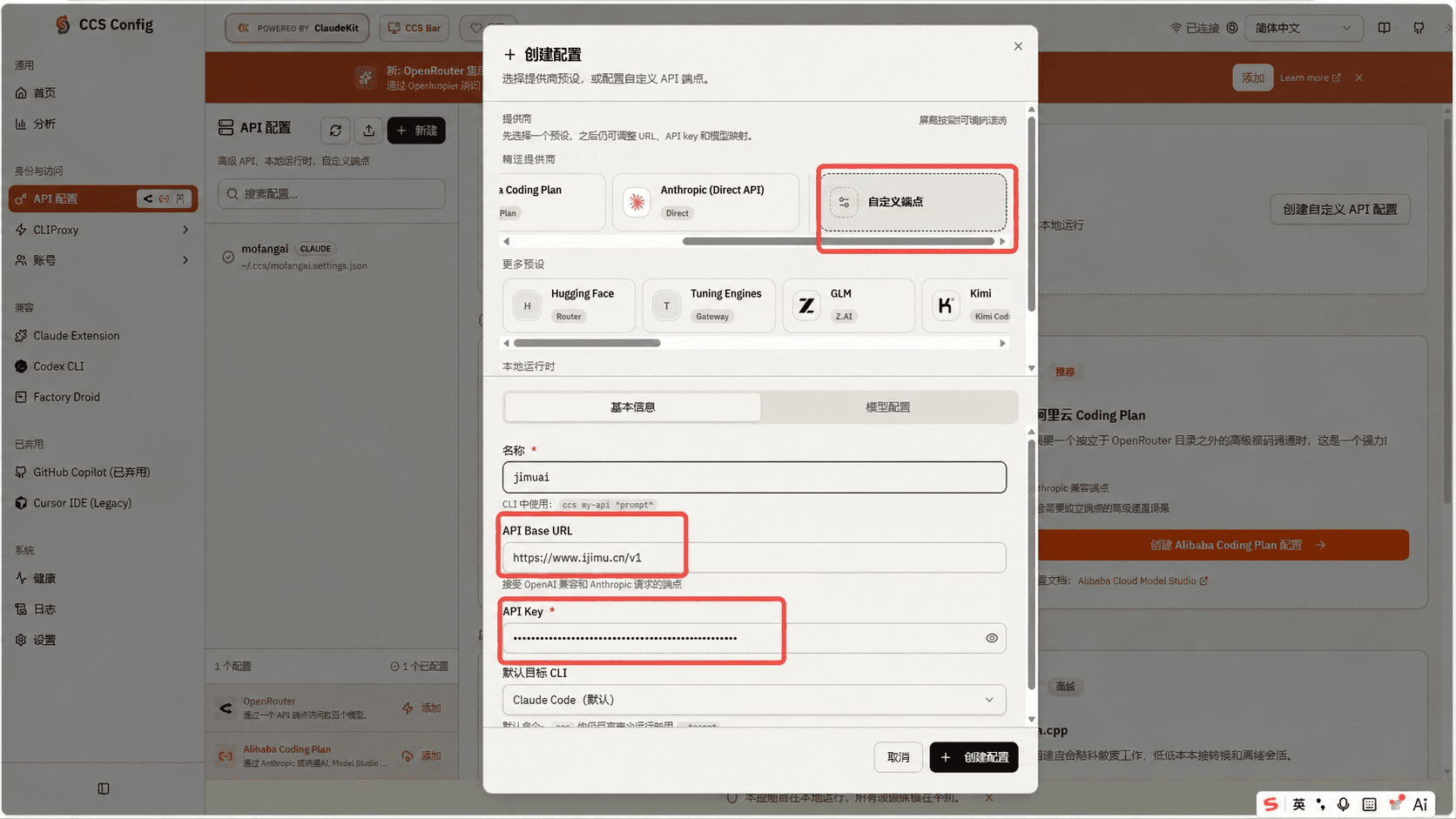Viewport: 1456px width, 819px height.
Task: Close the 创建配置 dialog
Action: tap(1018, 46)
